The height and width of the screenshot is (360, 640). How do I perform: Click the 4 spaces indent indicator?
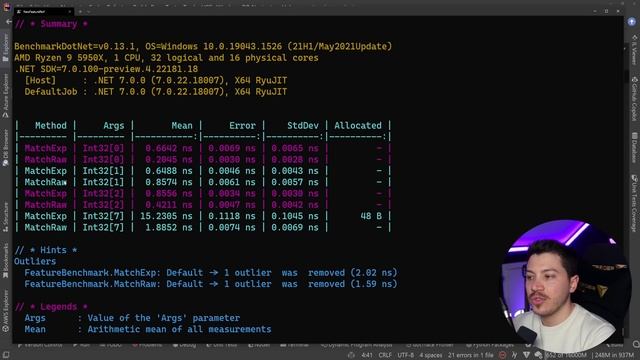431,355
